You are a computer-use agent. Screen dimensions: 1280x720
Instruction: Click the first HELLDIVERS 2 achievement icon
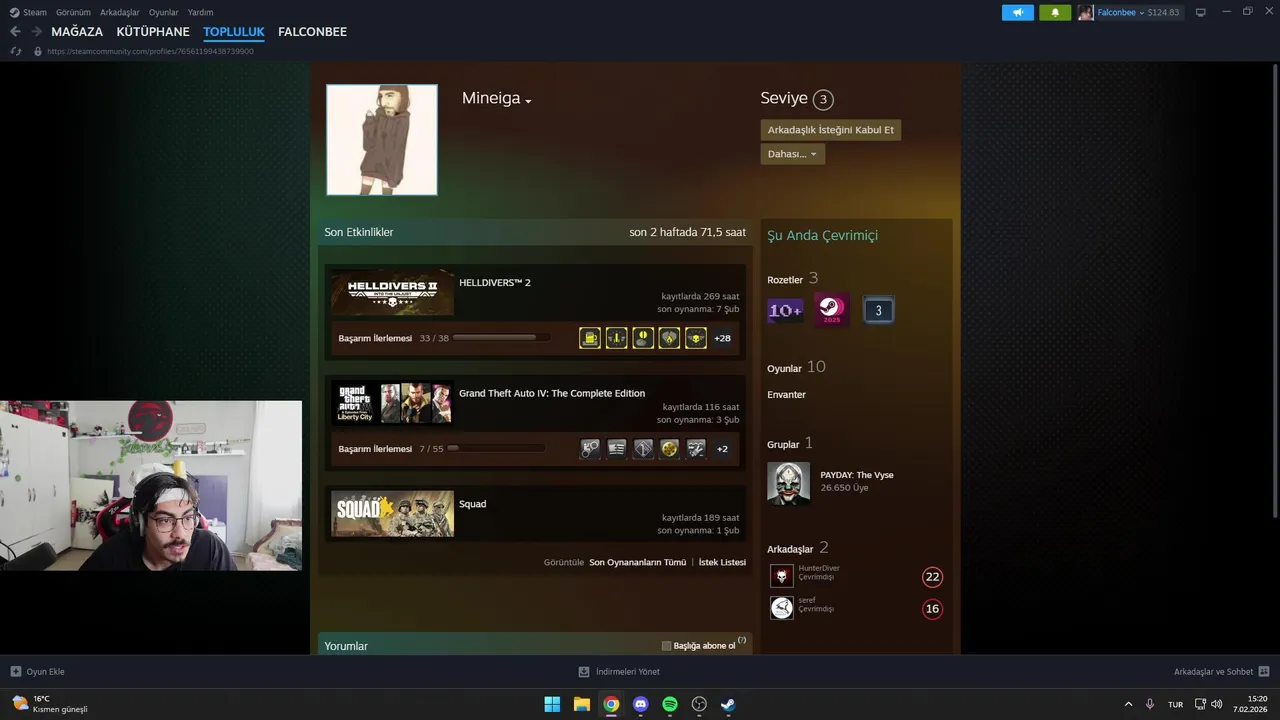pos(590,338)
